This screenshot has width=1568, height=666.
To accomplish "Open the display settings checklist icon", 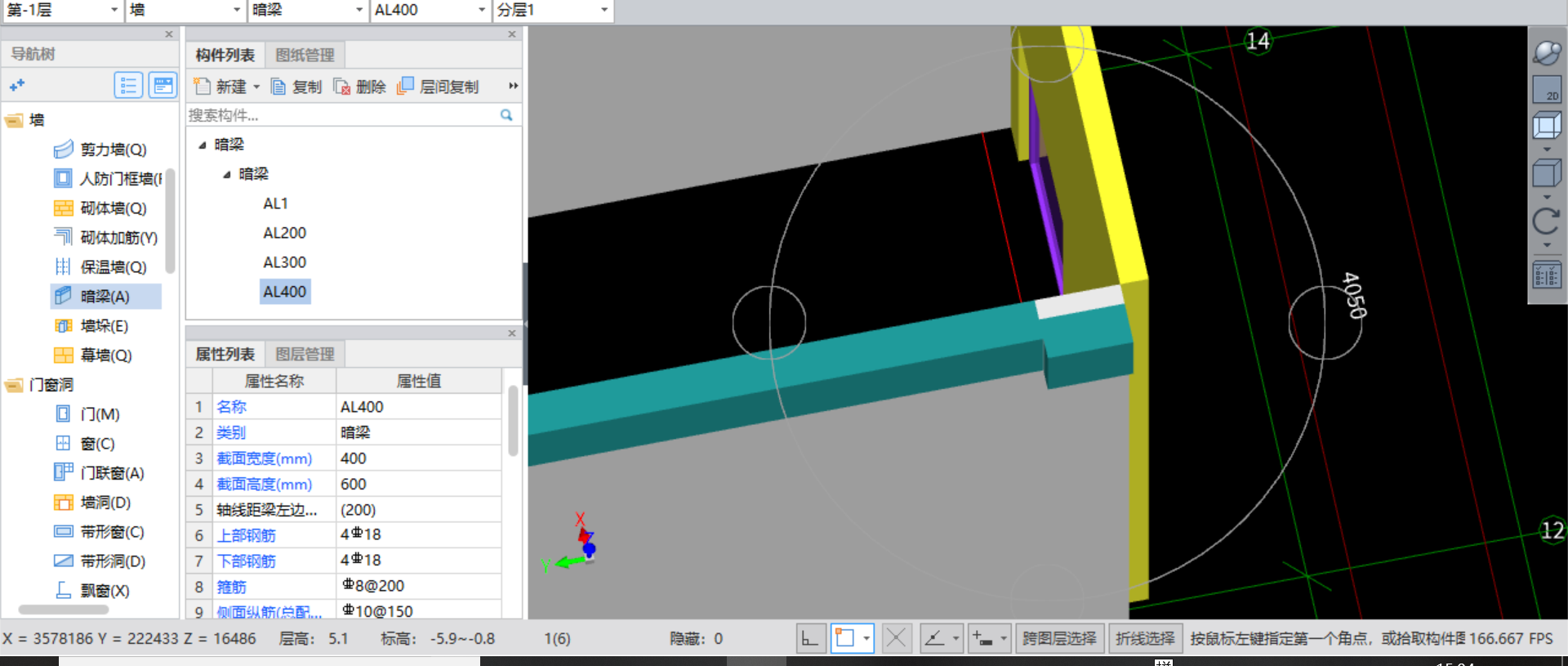I will [1547, 275].
